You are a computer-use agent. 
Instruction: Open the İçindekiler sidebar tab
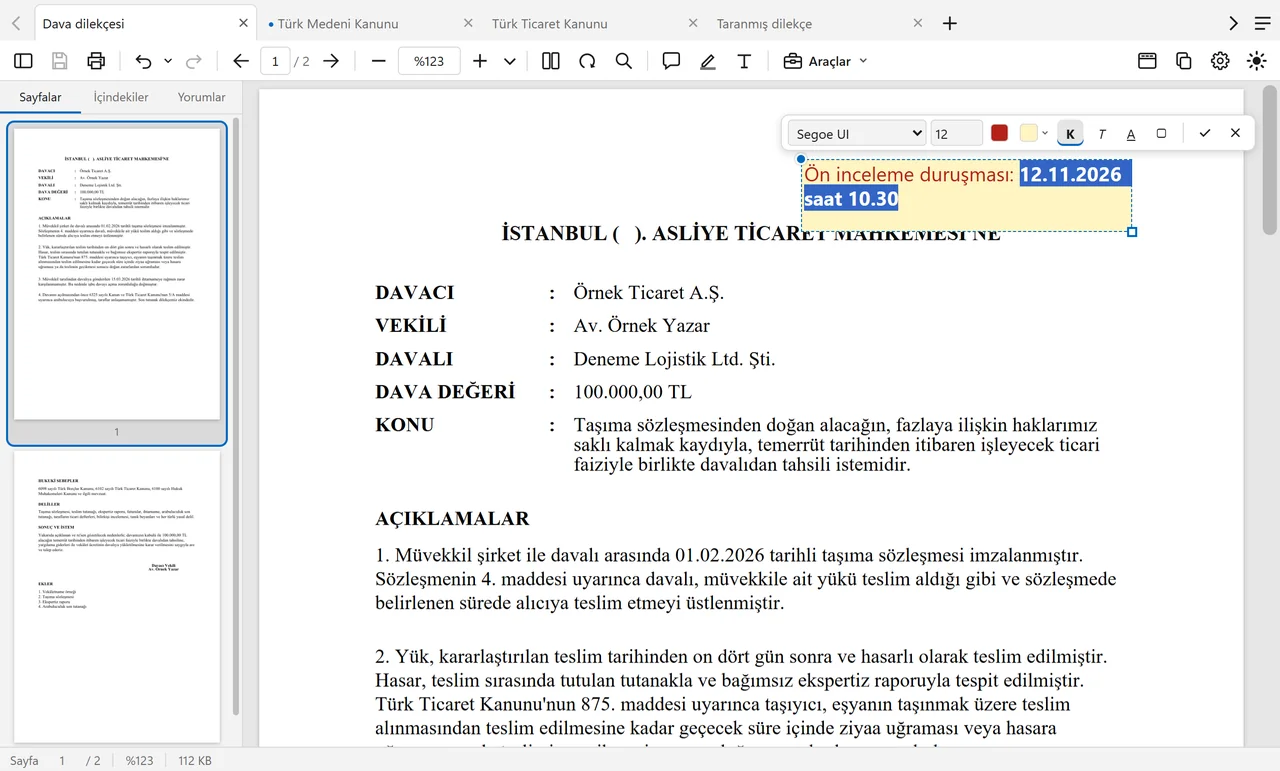(x=121, y=97)
